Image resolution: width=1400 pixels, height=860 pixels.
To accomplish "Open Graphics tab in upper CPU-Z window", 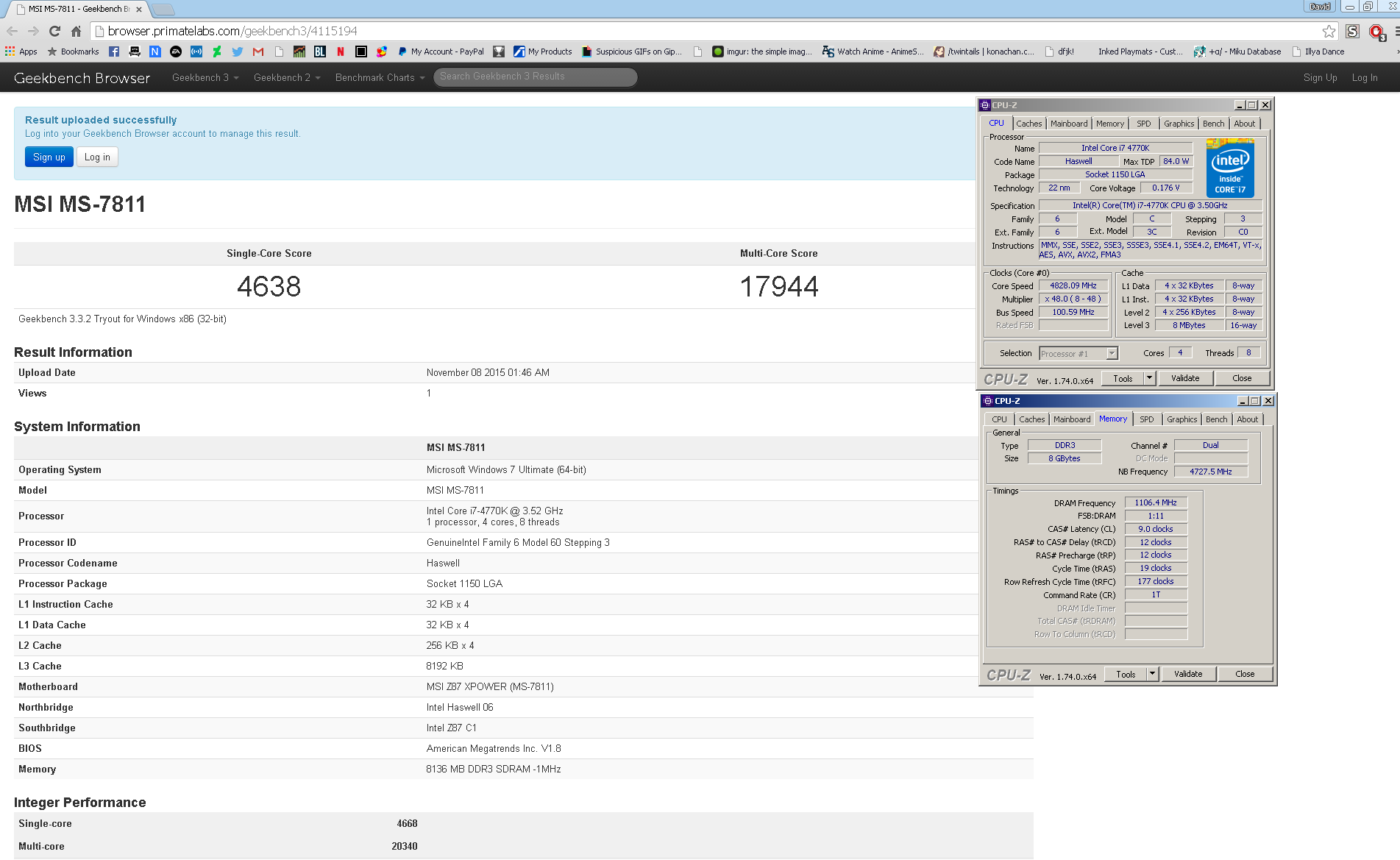I will (1179, 124).
